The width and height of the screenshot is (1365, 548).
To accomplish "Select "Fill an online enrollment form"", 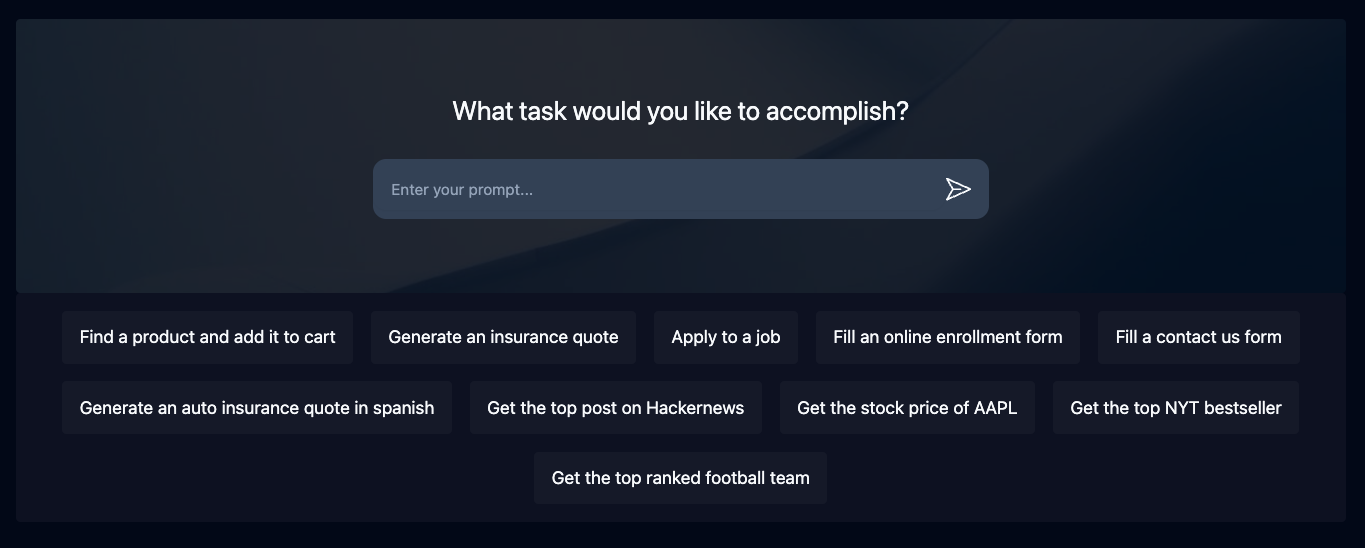I will 947,337.
